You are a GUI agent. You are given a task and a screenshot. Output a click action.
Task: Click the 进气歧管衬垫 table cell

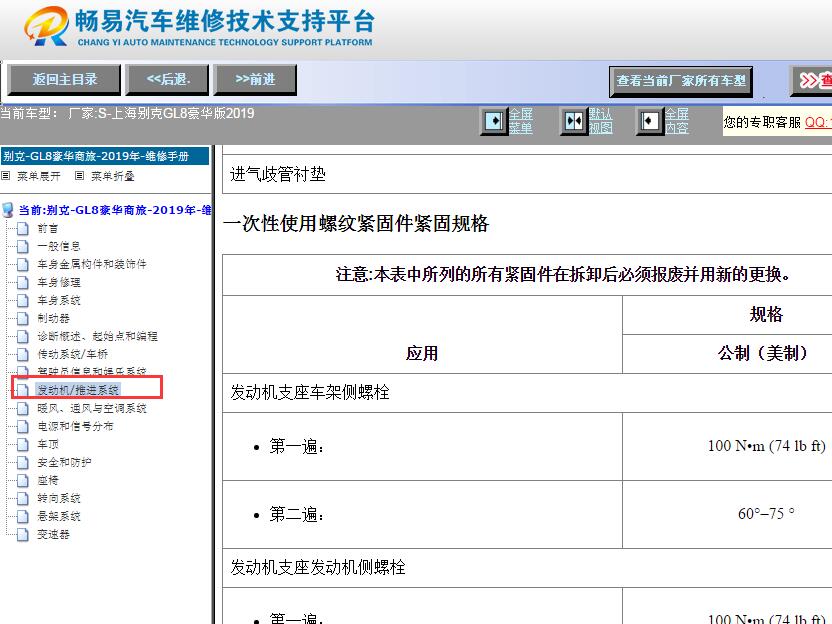[527, 174]
